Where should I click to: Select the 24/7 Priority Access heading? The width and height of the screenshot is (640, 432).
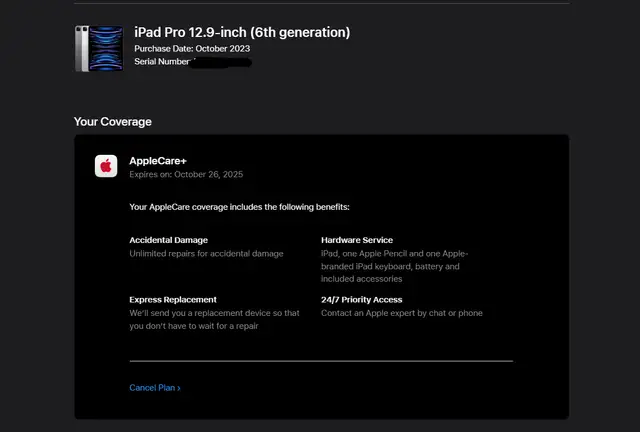click(362, 300)
